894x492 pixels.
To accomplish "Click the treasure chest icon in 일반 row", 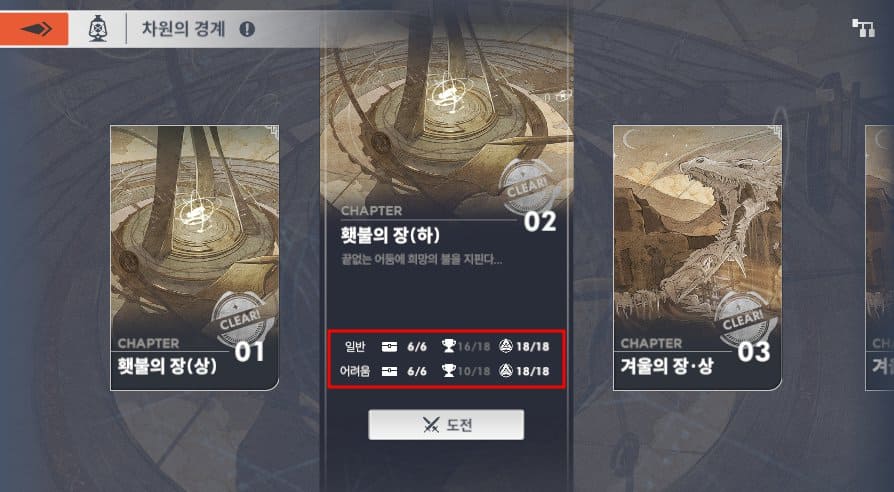I will pyautogui.click(x=389, y=346).
